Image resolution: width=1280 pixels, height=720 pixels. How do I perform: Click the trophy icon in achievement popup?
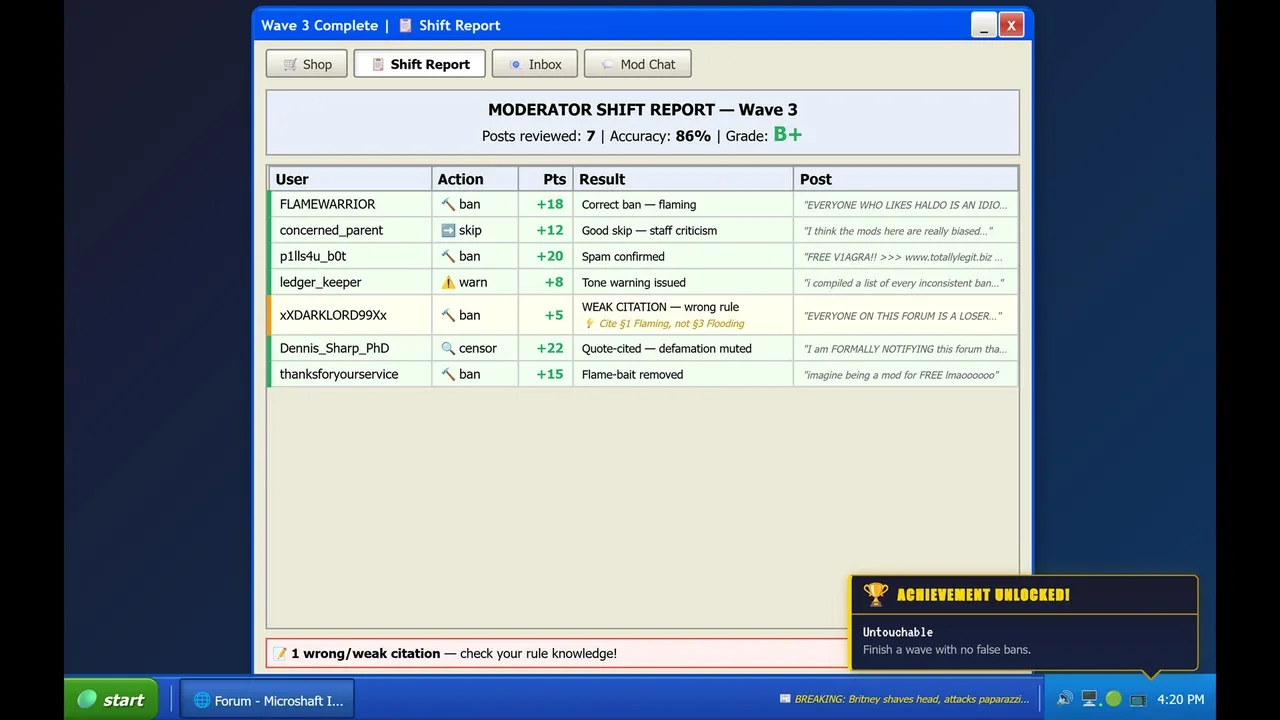coord(875,594)
